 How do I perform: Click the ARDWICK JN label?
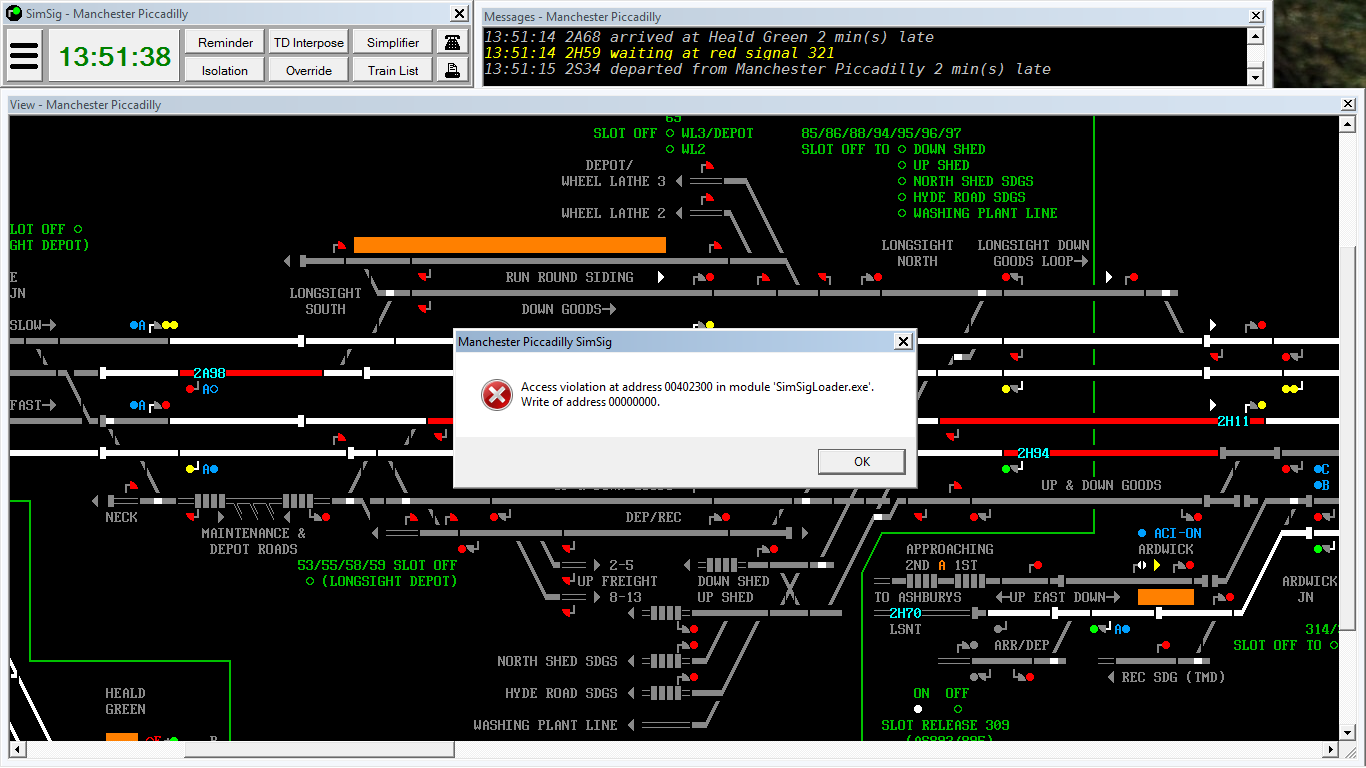coord(1309,589)
